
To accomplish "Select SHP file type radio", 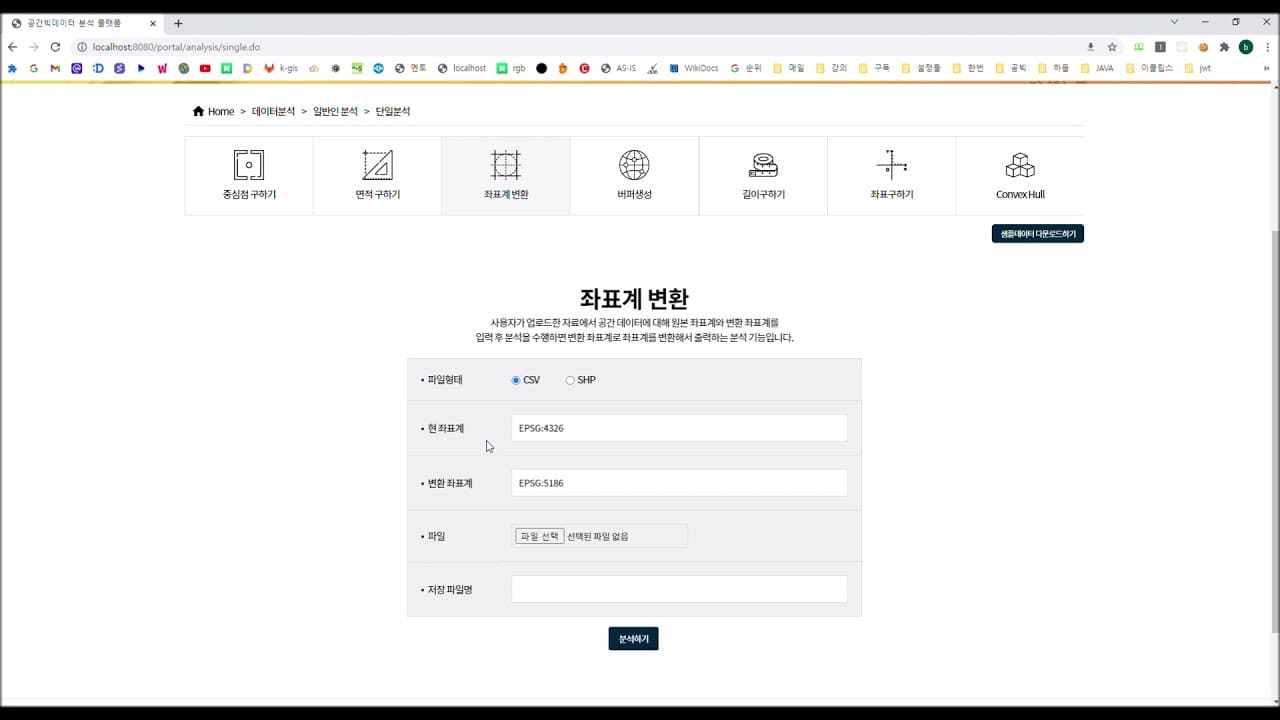I will [570, 380].
